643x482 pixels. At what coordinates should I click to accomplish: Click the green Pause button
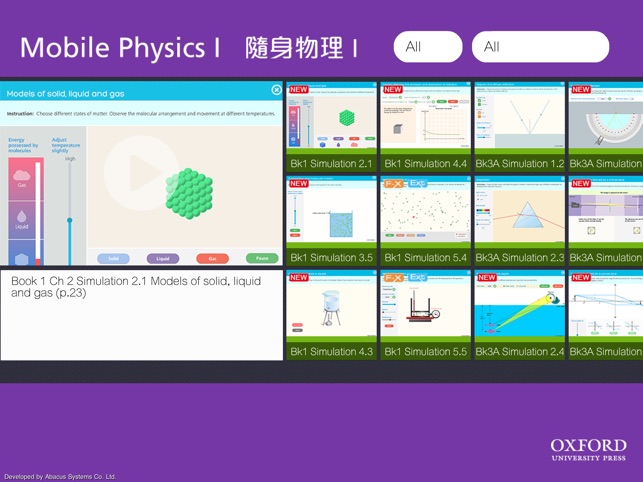262,258
